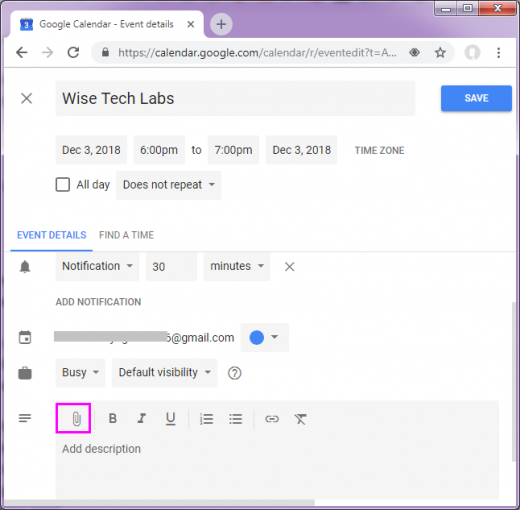Reload the Google Calendar page
Screen dimensions: 520x510
click(x=73, y=52)
